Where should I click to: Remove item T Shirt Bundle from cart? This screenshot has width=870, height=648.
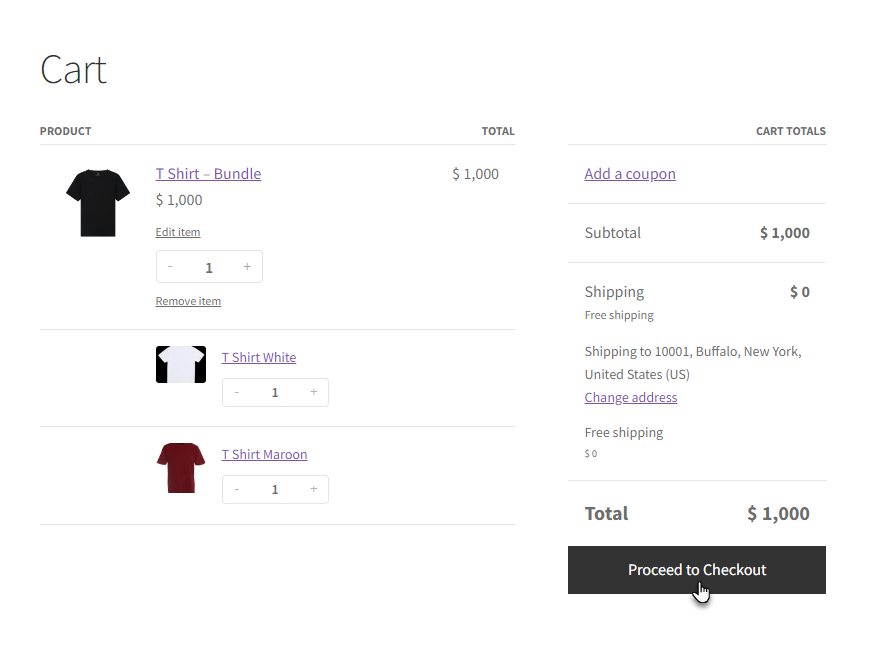188,301
